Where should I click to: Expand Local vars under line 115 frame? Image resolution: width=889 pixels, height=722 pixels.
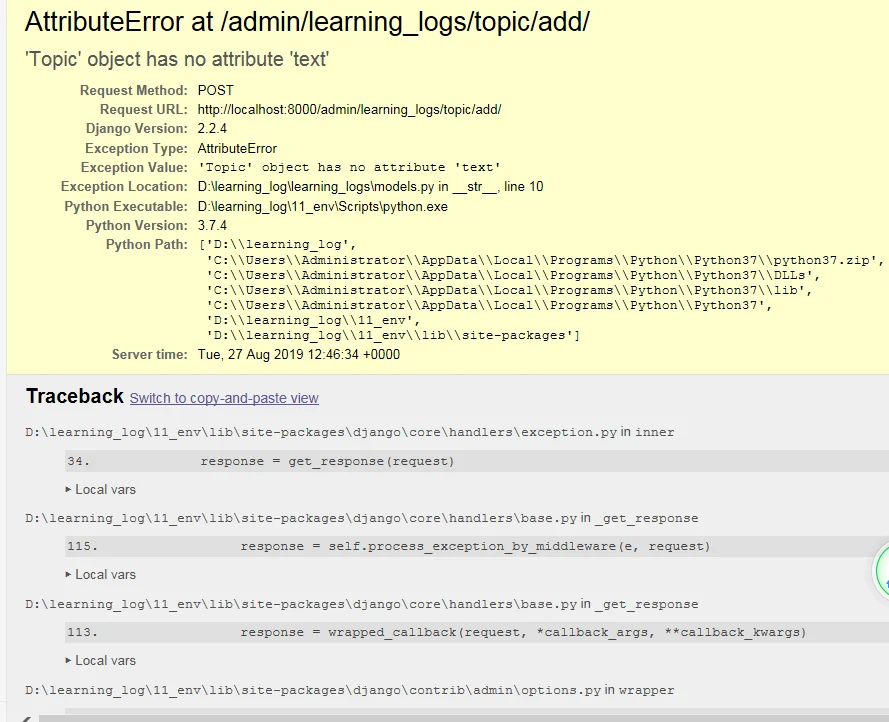coord(100,574)
